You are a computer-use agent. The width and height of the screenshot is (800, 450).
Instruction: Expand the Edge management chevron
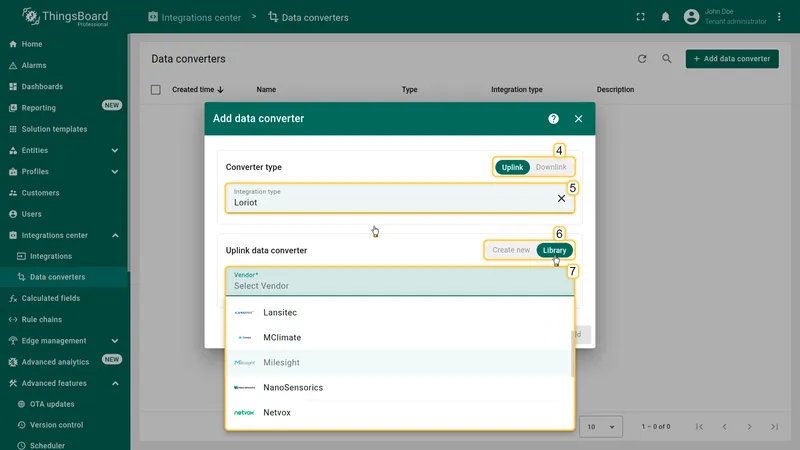click(115, 341)
